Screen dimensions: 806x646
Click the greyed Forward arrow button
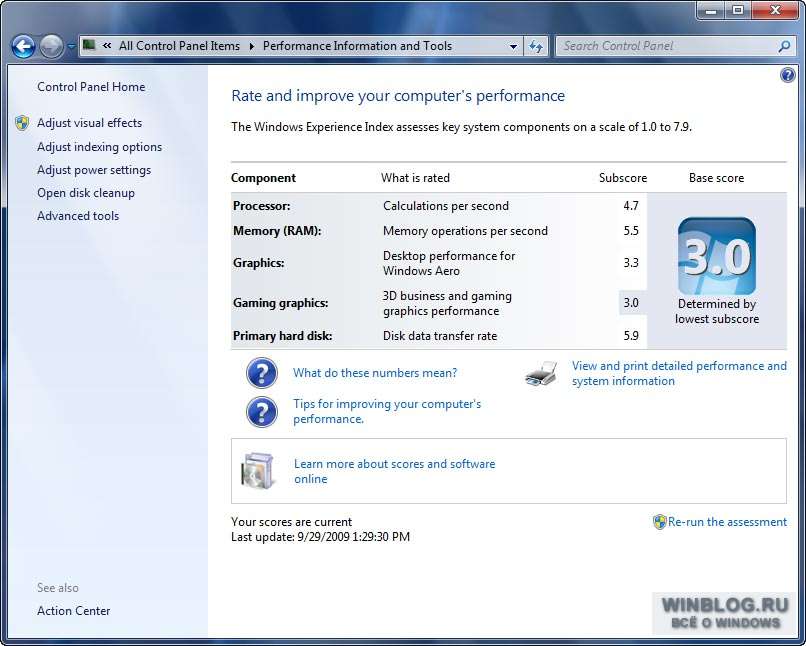click(x=51, y=47)
